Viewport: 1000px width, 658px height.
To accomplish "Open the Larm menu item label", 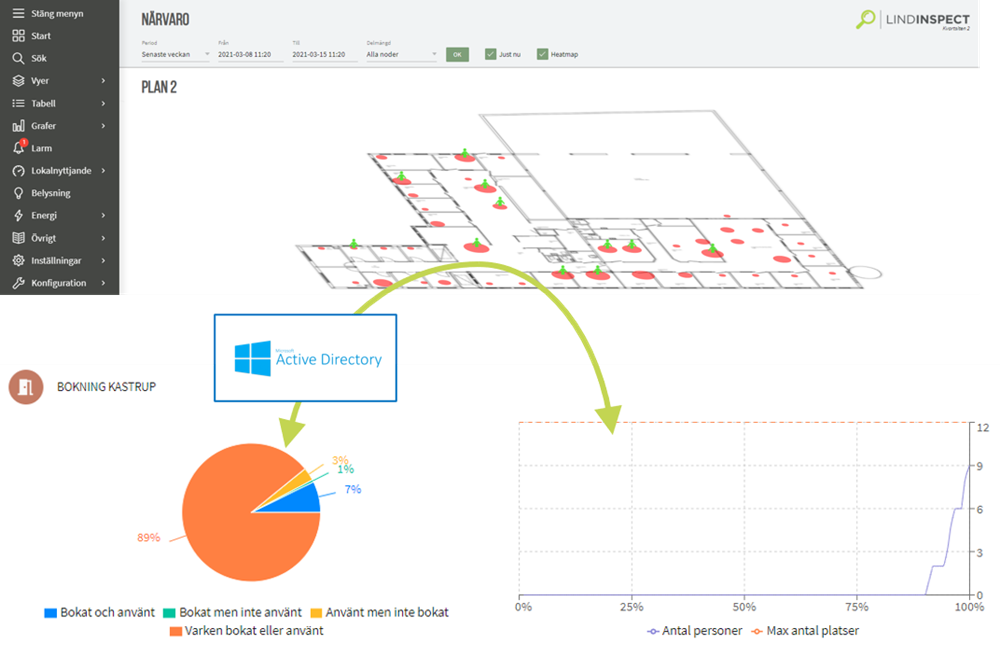I will [41, 148].
